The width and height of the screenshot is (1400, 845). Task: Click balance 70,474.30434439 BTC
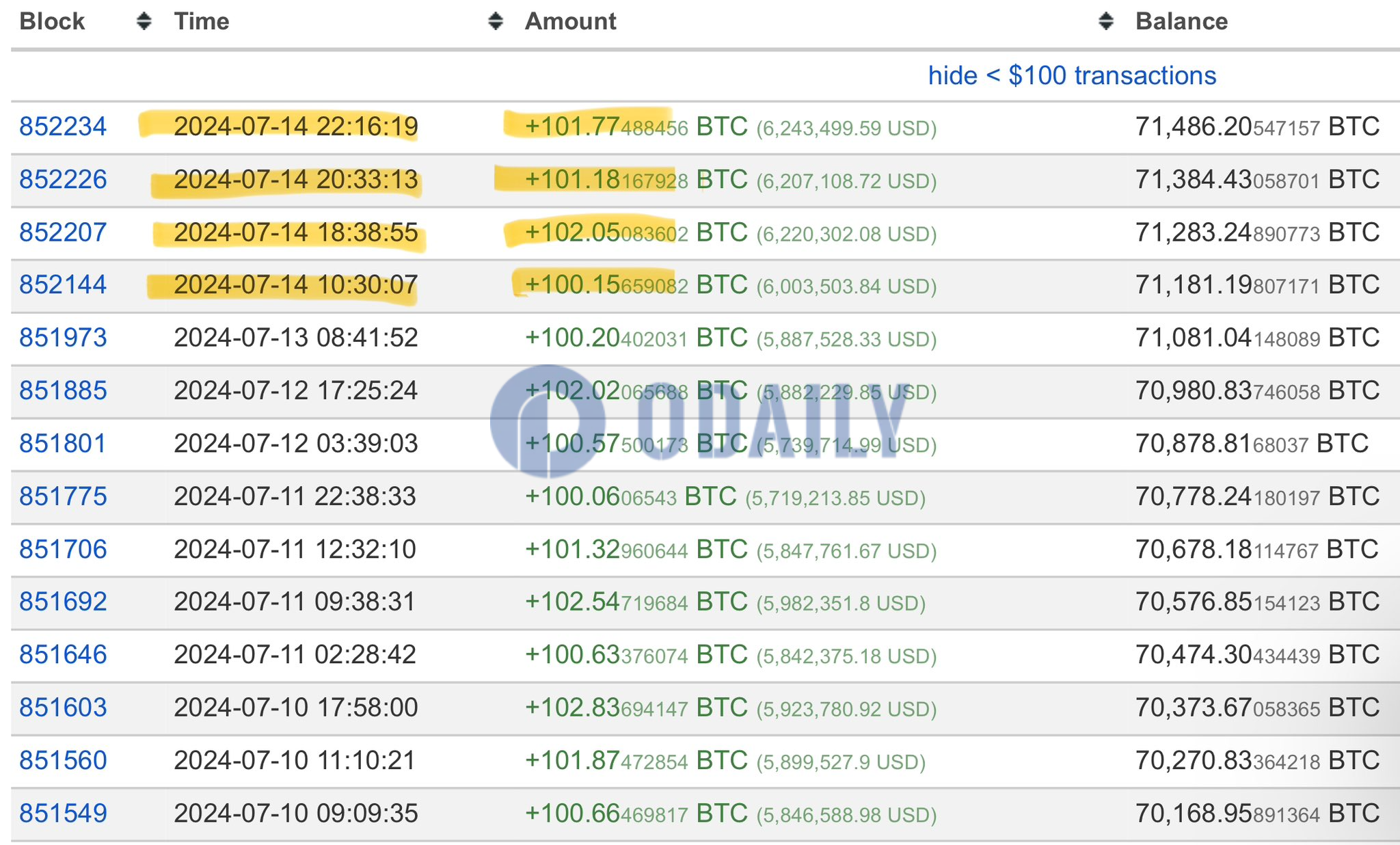(x=1258, y=654)
